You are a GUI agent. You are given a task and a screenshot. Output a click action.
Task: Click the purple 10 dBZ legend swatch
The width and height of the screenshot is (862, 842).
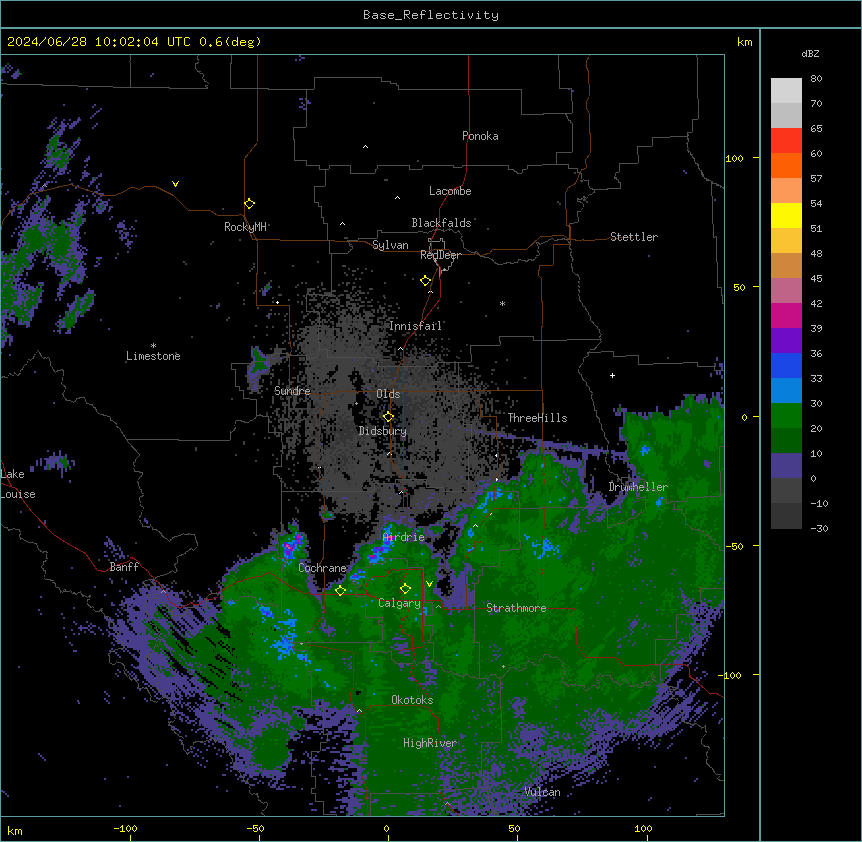tap(786, 466)
